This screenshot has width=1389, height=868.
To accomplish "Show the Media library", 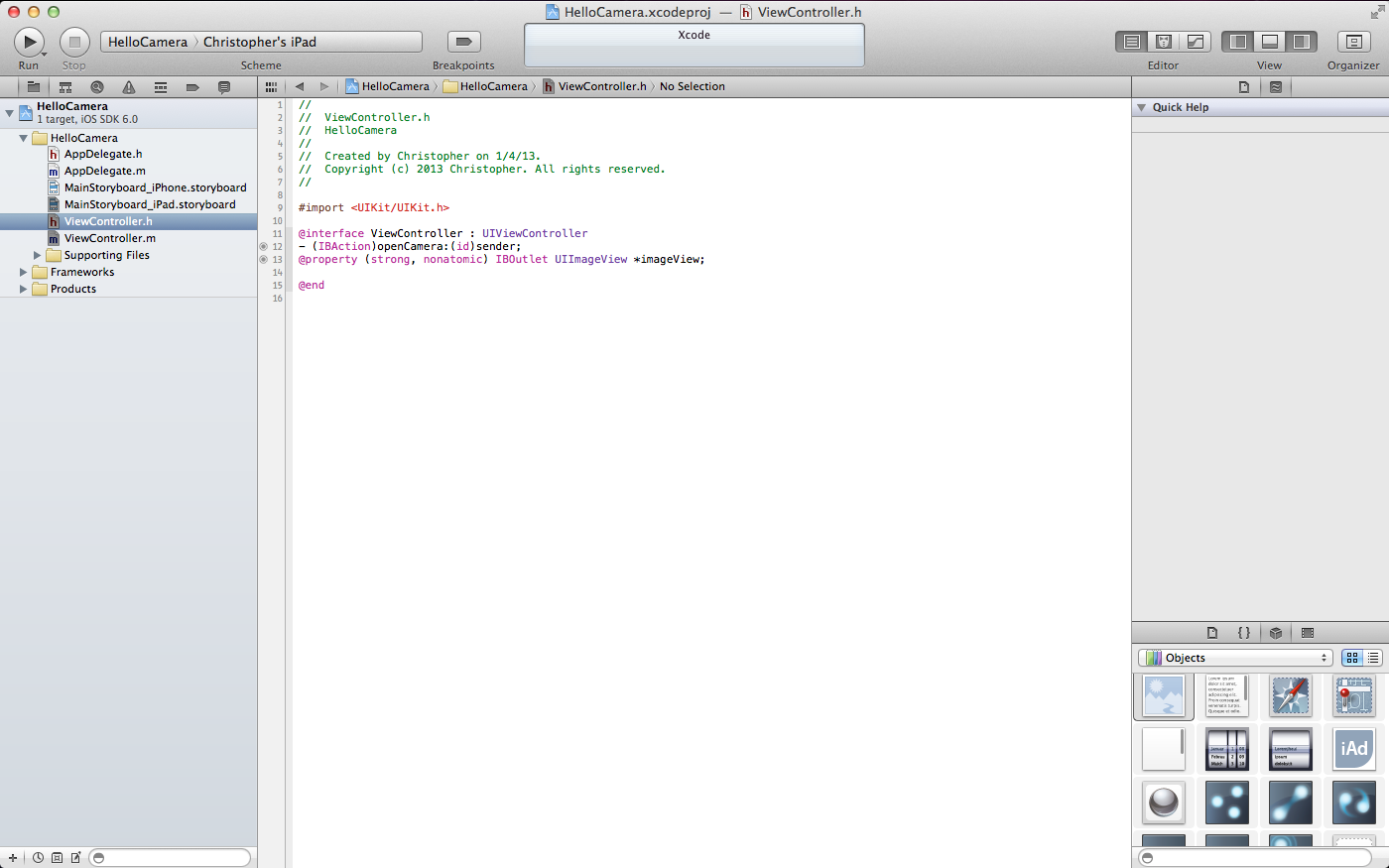I will (x=1308, y=633).
